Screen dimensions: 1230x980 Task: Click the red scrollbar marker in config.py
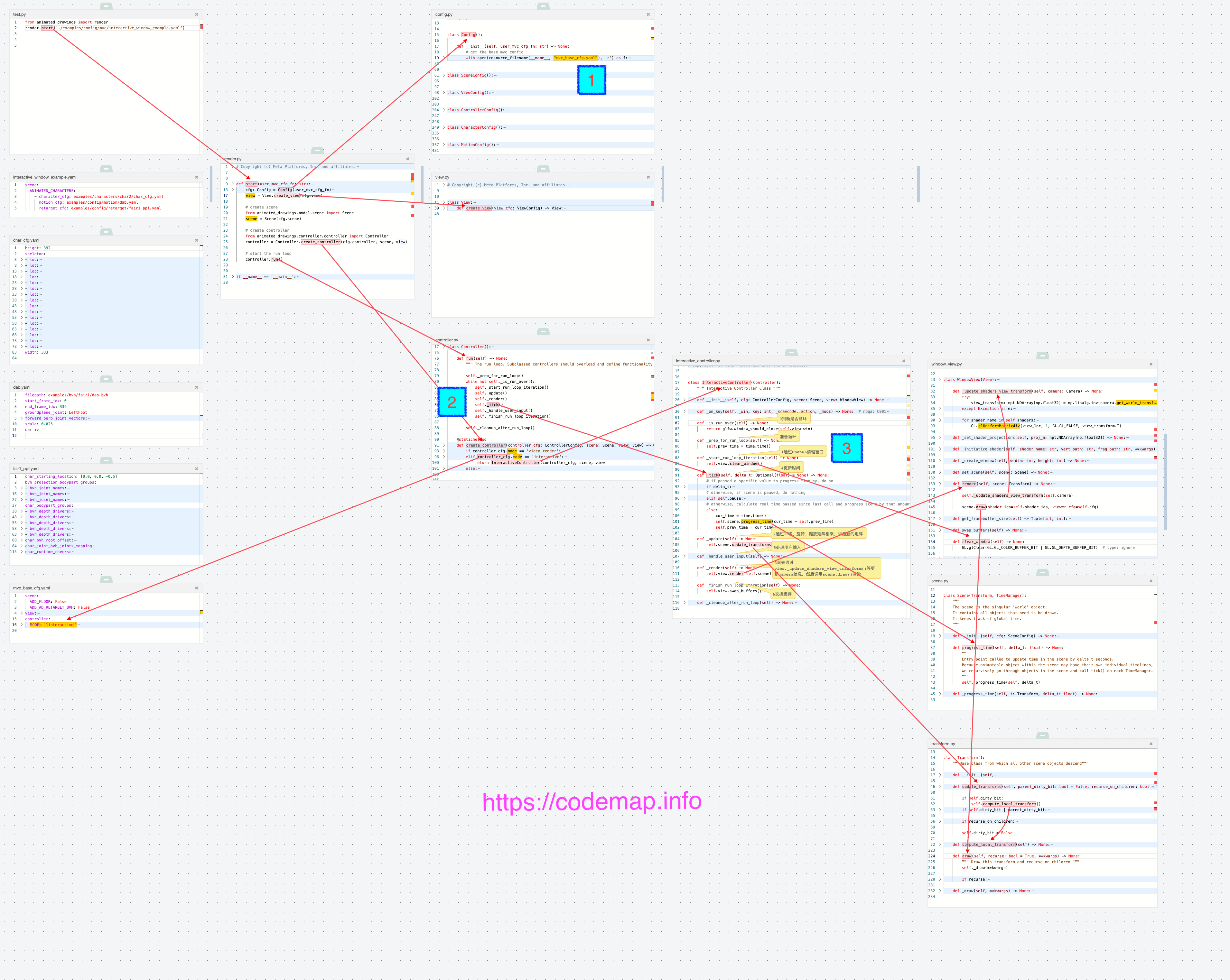pos(653,28)
